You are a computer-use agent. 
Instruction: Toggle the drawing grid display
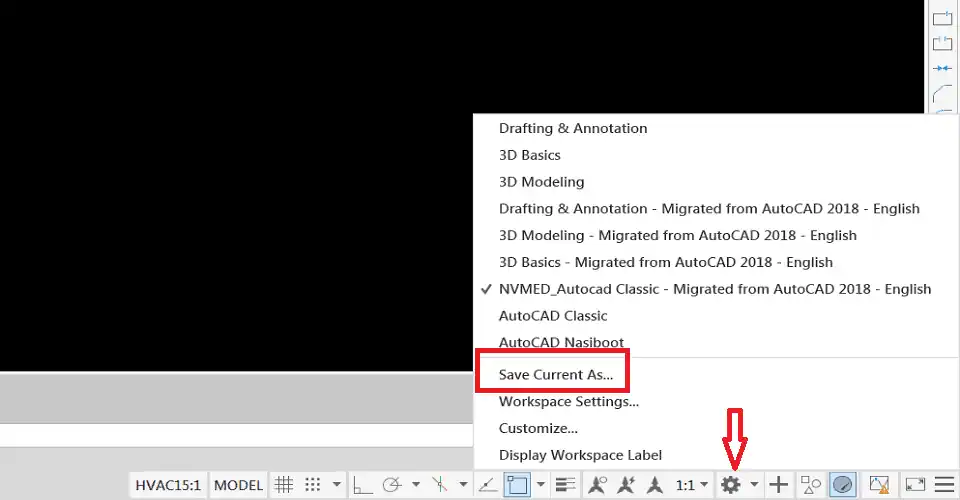pyautogui.click(x=283, y=485)
